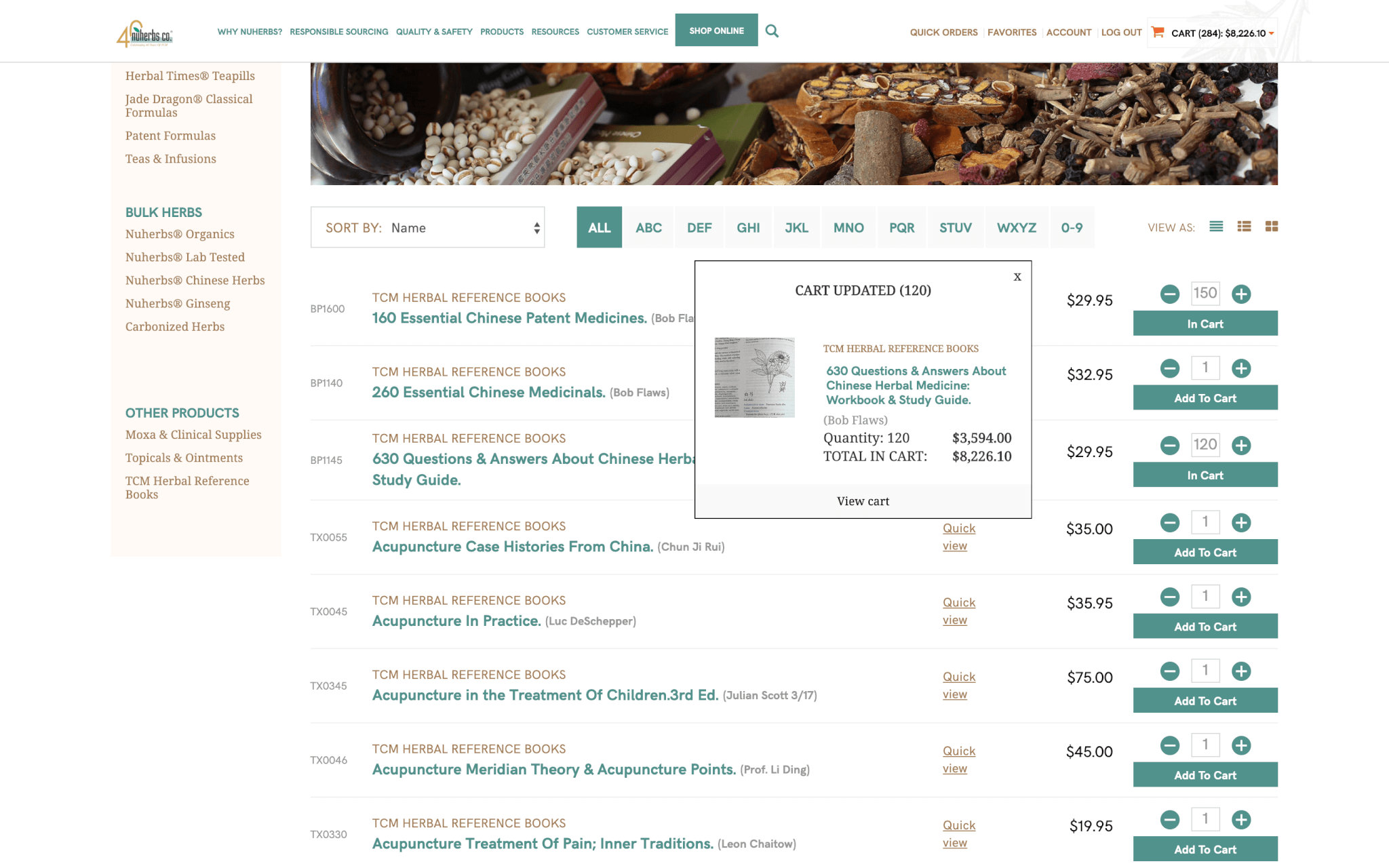Click the book thumbnail in cart popup
The height and width of the screenshot is (868, 1389).
pos(754,377)
